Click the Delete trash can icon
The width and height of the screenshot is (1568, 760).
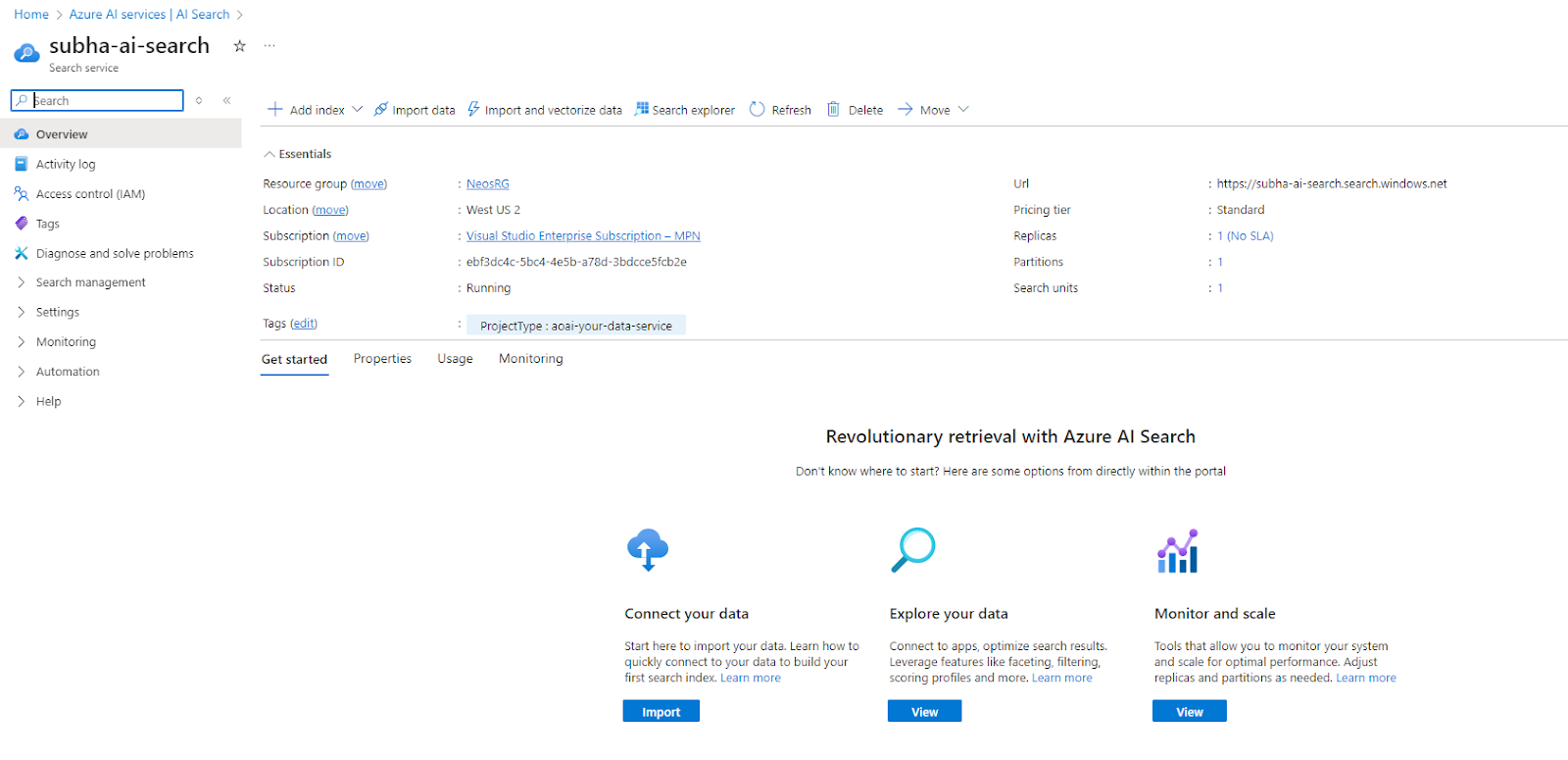[x=833, y=109]
